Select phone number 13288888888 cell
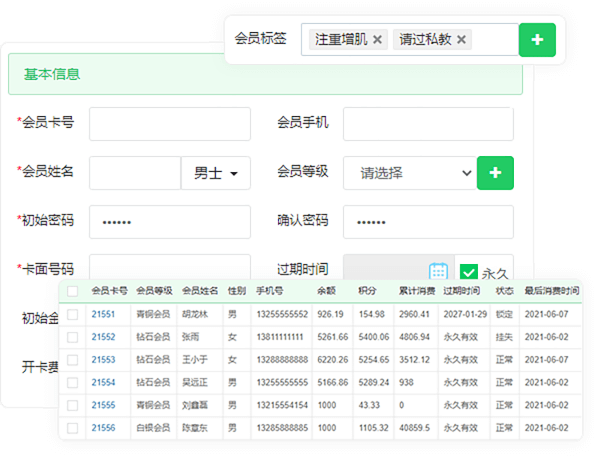 click(x=282, y=360)
